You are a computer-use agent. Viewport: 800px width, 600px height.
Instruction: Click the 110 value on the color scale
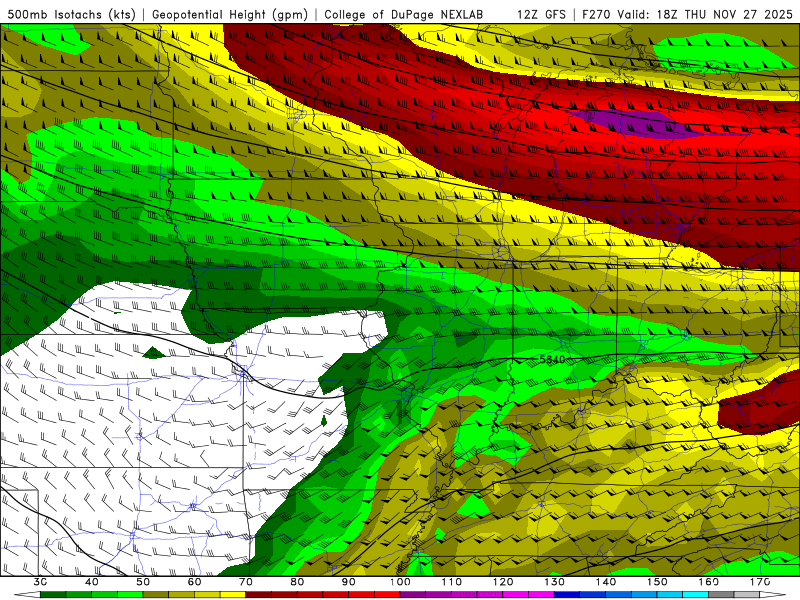tap(452, 582)
